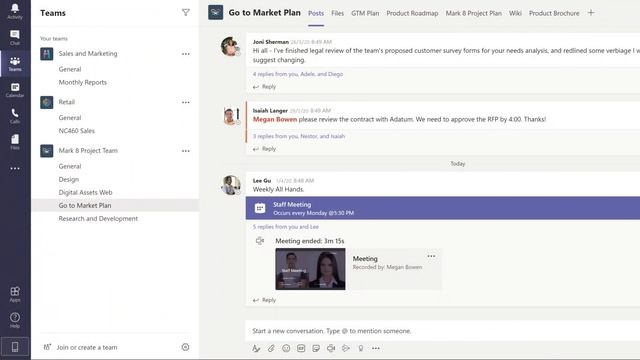Open Joni Sherman's profile picture
The height and width of the screenshot is (360, 640).
tap(231, 46)
